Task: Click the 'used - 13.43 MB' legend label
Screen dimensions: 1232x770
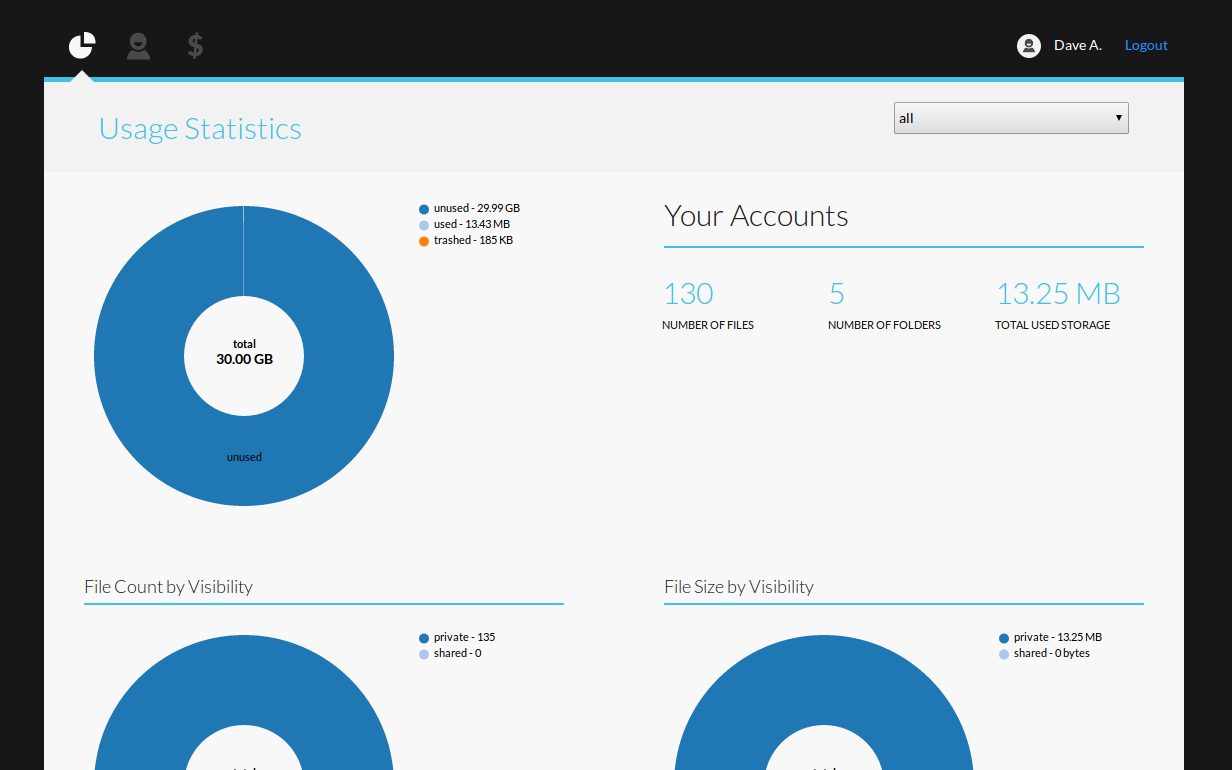Action: pos(472,224)
